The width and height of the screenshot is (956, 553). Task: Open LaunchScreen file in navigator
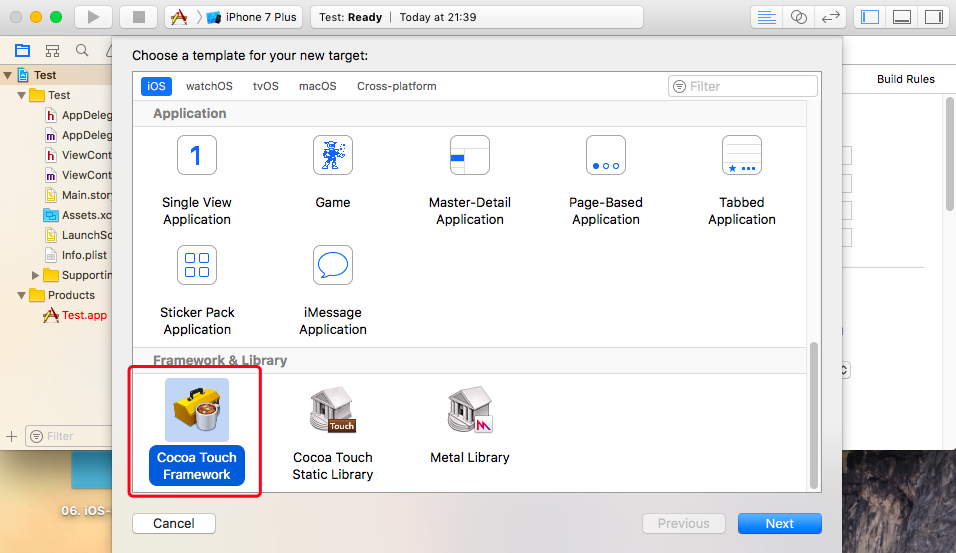(79, 235)
